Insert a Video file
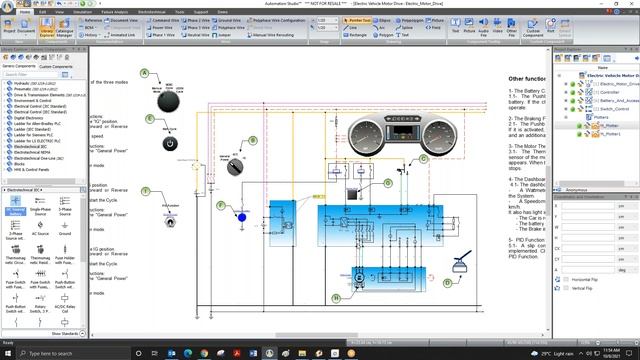 coord(497,25)
